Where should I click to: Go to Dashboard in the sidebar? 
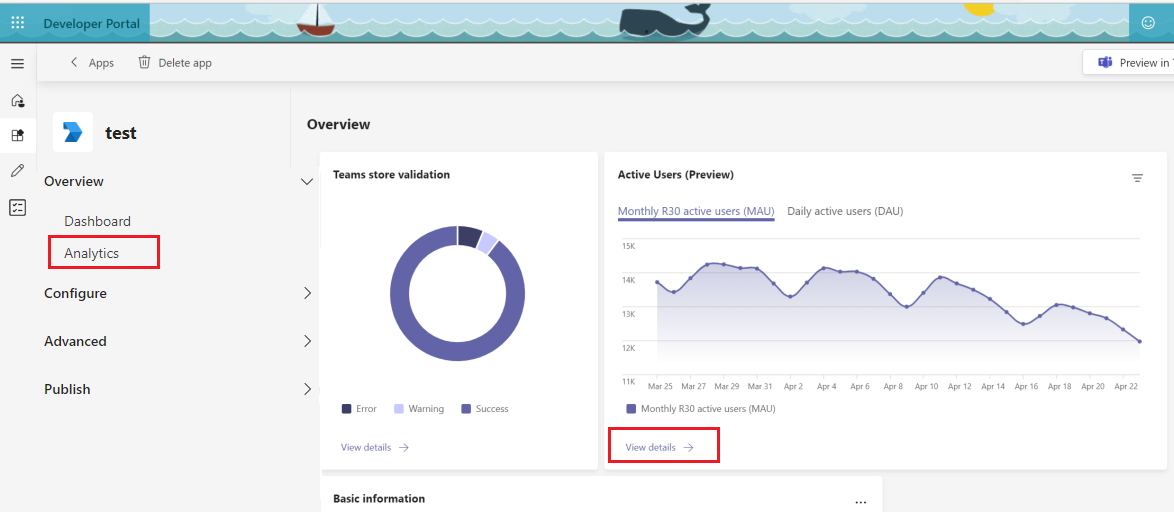click(x=97, y=221)
